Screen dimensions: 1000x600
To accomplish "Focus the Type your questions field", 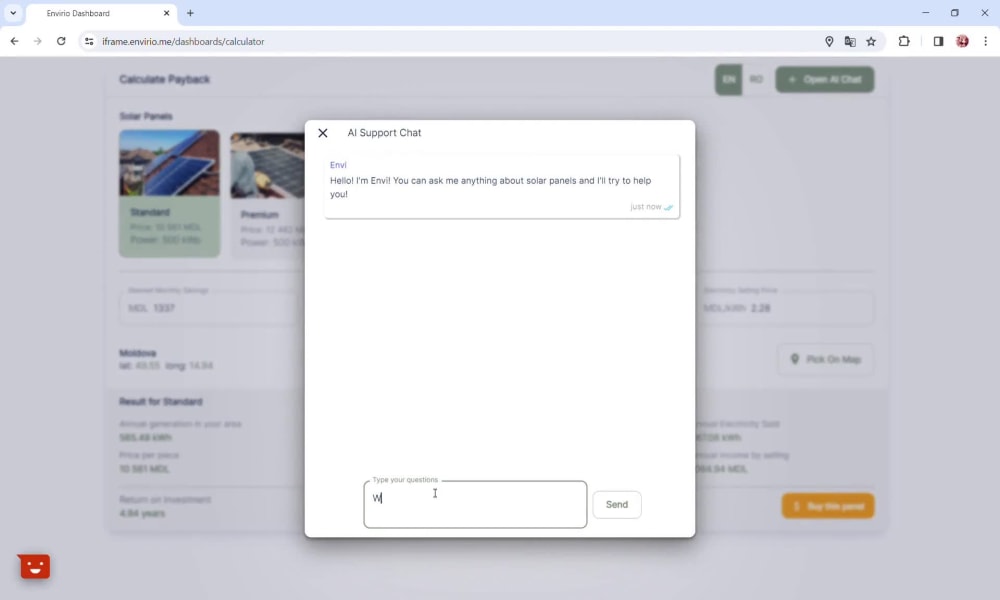I will (x=475, y=504).
